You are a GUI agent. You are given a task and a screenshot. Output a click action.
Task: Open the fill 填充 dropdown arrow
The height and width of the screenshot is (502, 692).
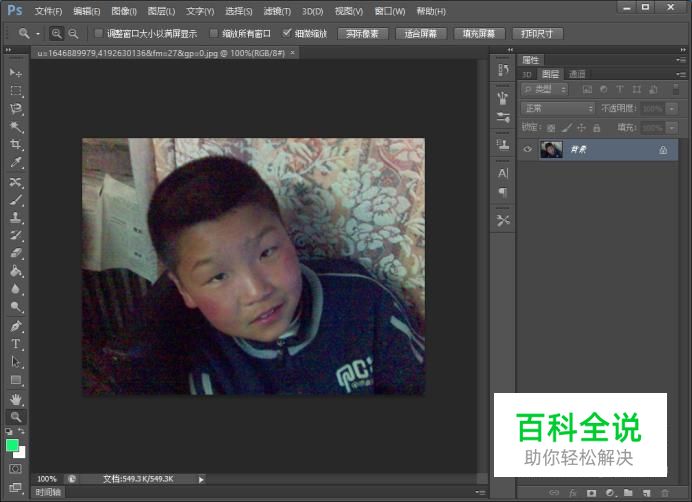pyautogui.click(x=672, y=128)
